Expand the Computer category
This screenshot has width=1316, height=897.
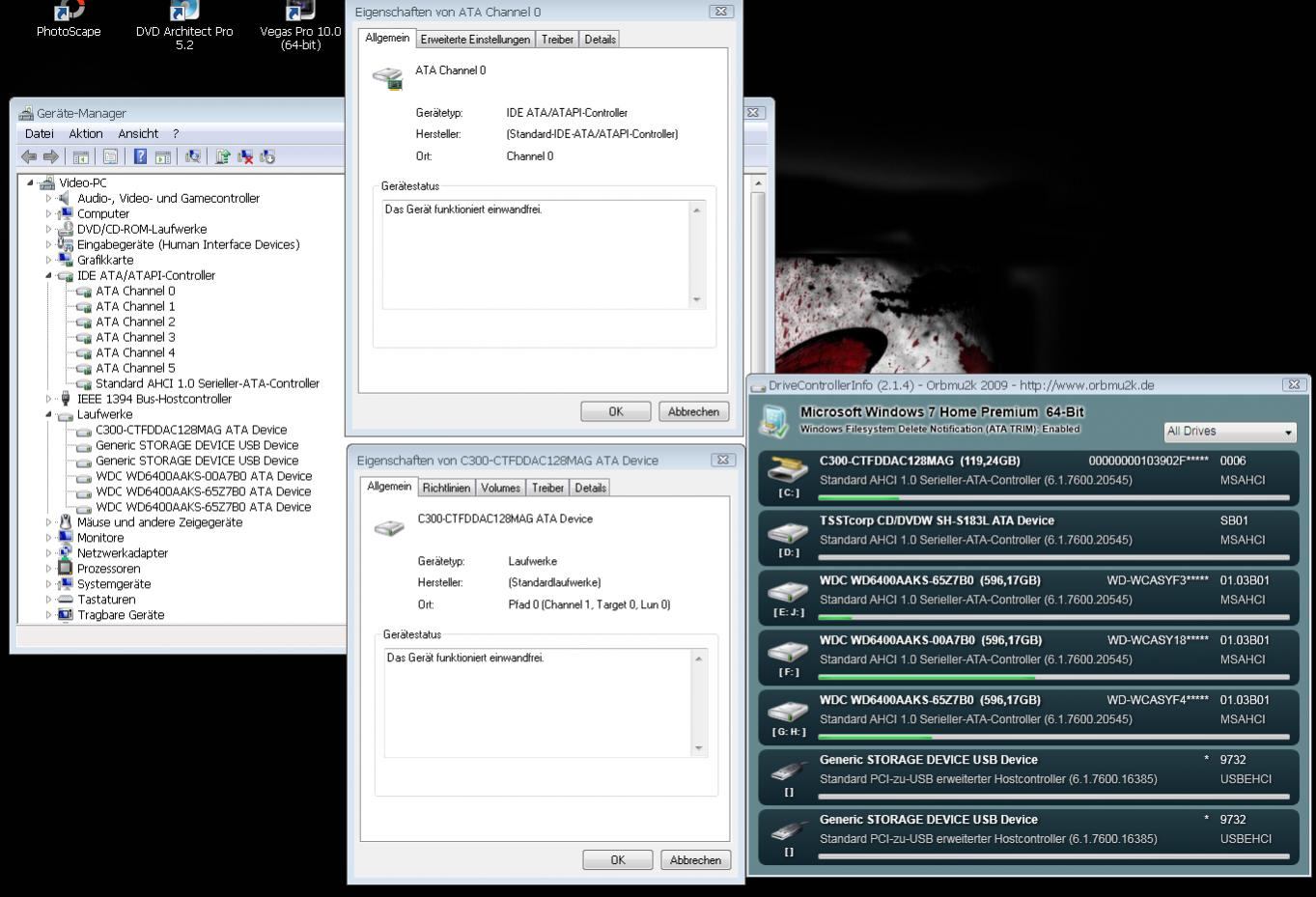pyautogui.click(x=48, y=213)
